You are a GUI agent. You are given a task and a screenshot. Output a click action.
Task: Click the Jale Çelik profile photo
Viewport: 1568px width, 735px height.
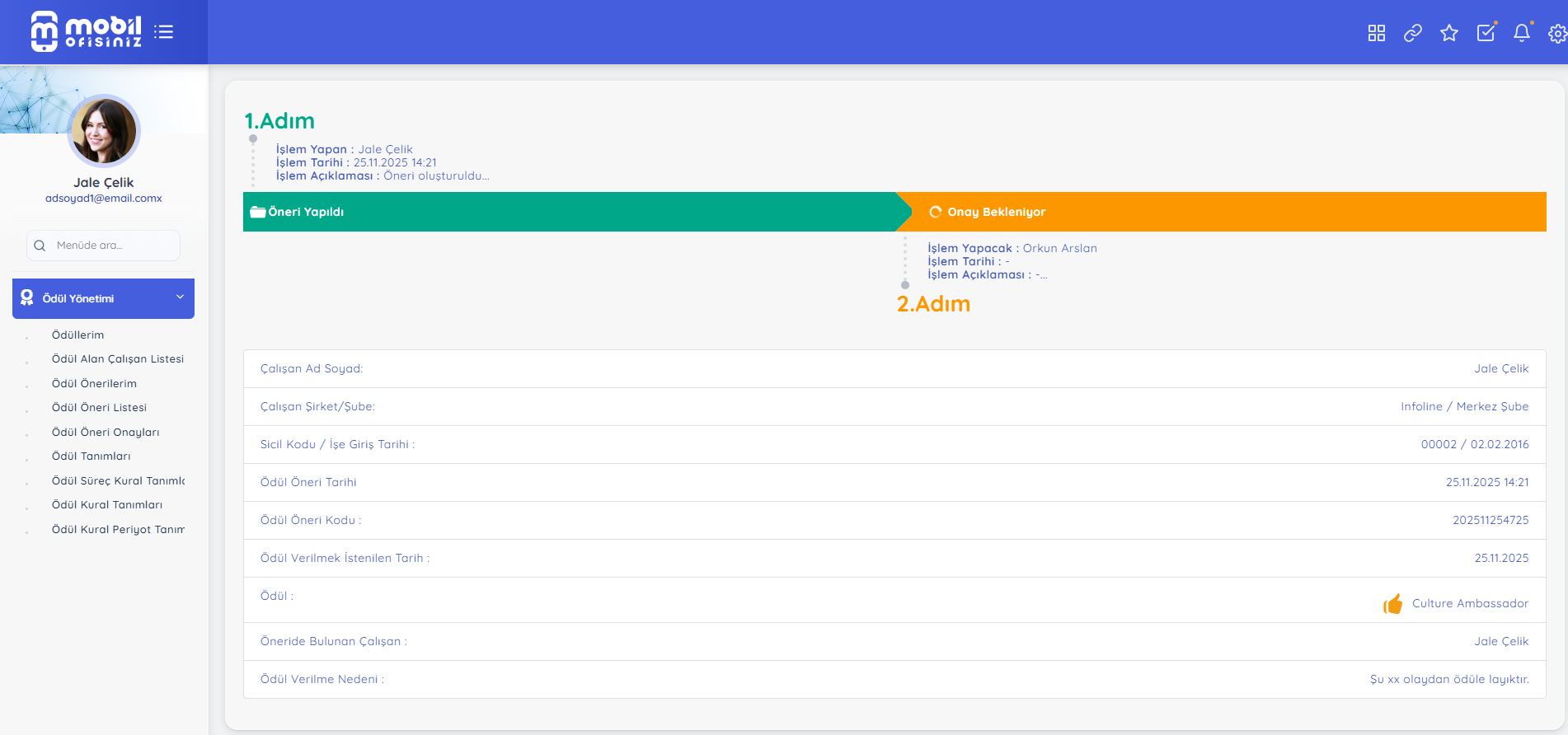tap(104, 131)
